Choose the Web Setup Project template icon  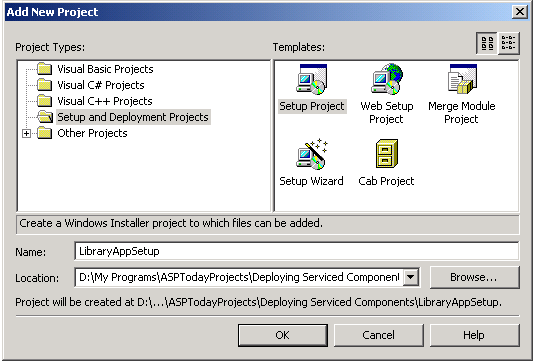pyautogui.click(x=387, y=79)
